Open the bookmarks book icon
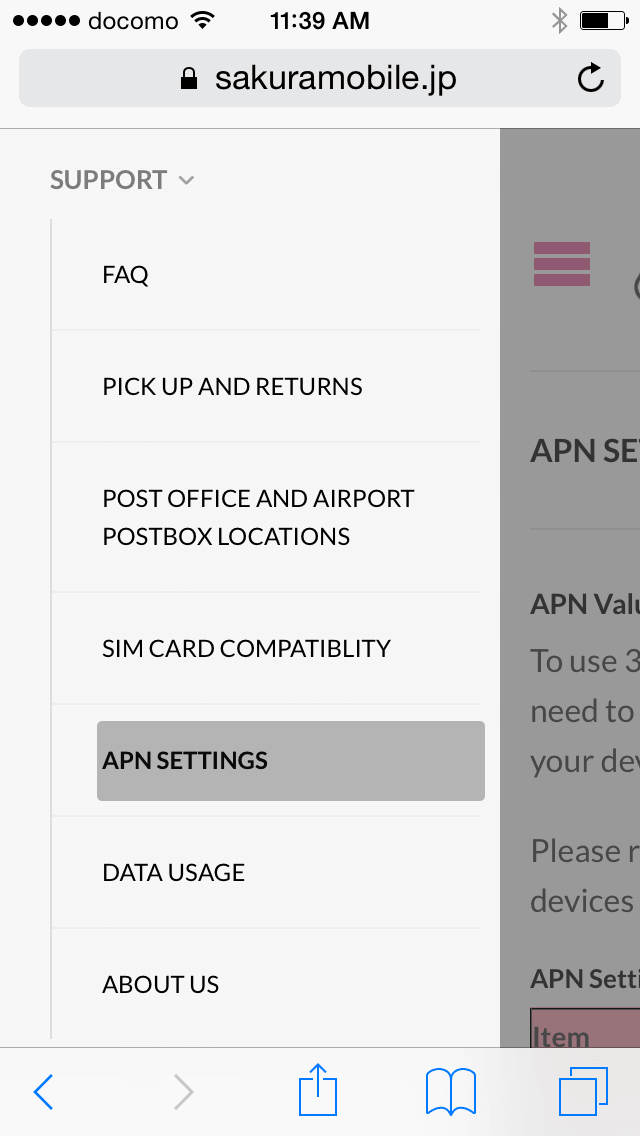640x1136 pixels. (451, 1091)
